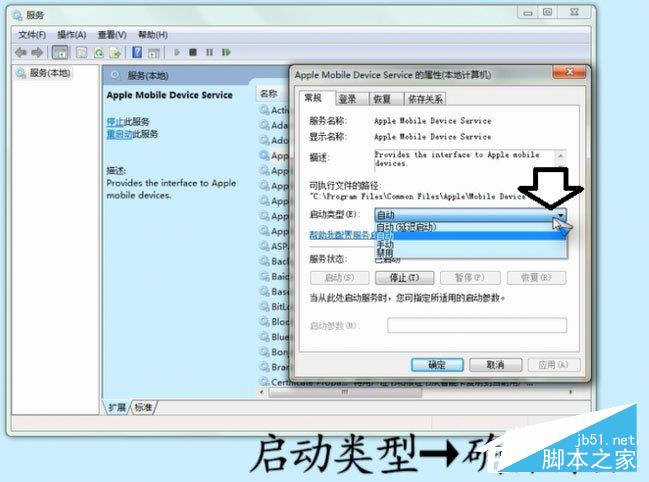Open the 启动类型 dropdown arrow
This screenshot has height=482, width=649.
coord(560,215)
